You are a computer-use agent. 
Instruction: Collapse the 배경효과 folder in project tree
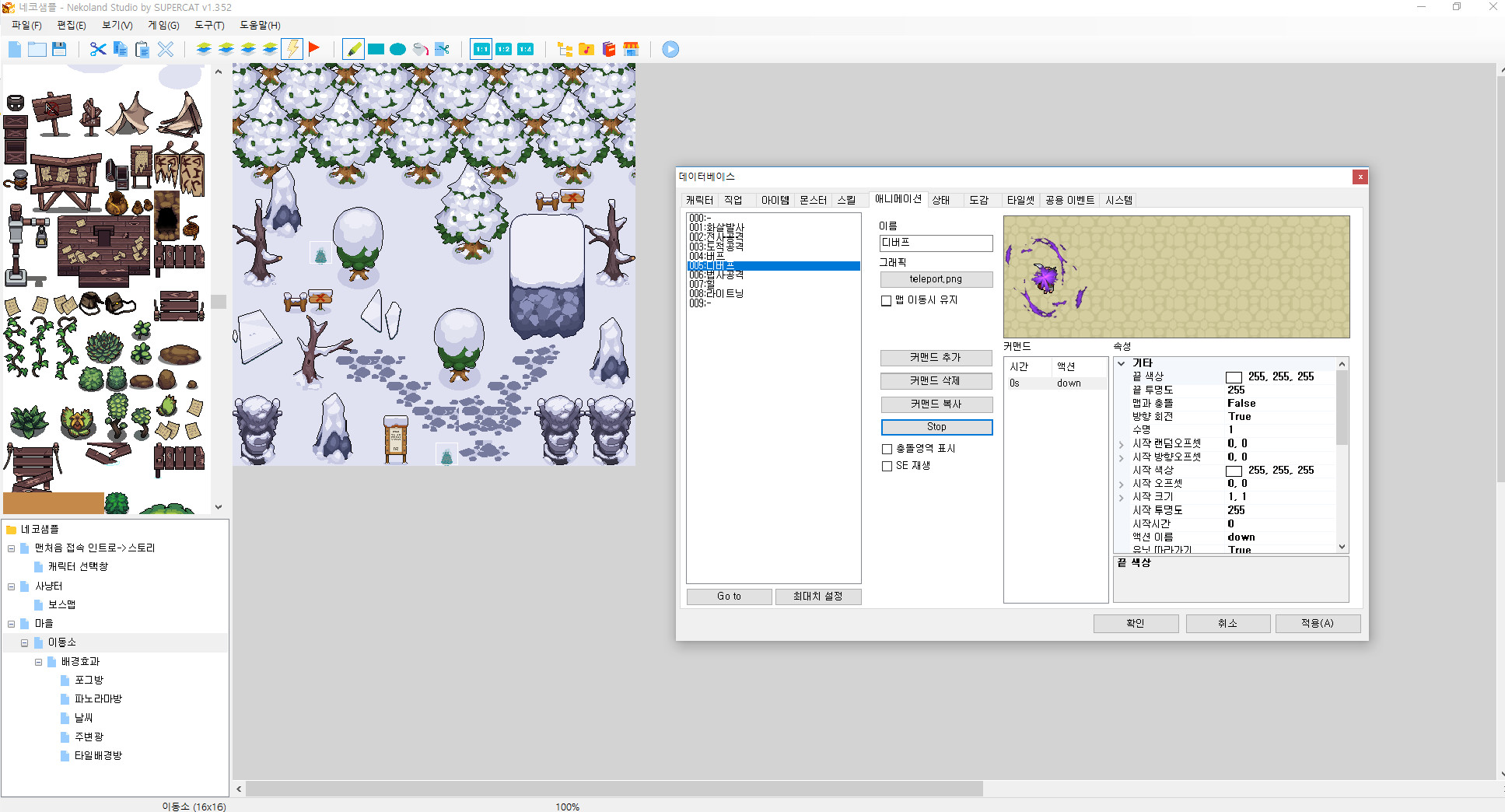(39, 661)
